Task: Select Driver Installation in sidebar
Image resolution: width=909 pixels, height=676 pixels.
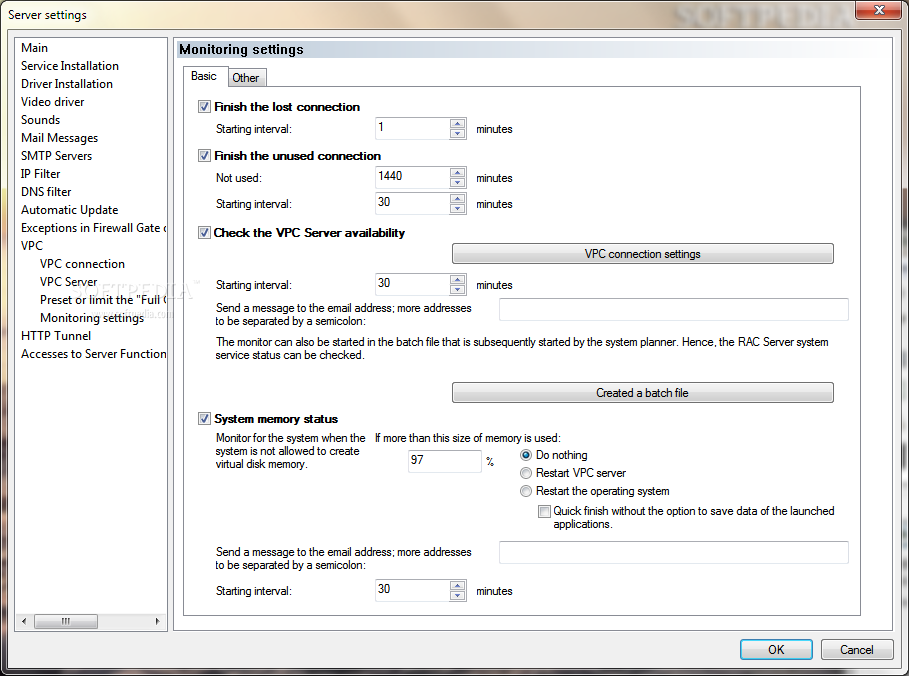Action: tap(67, 84)
